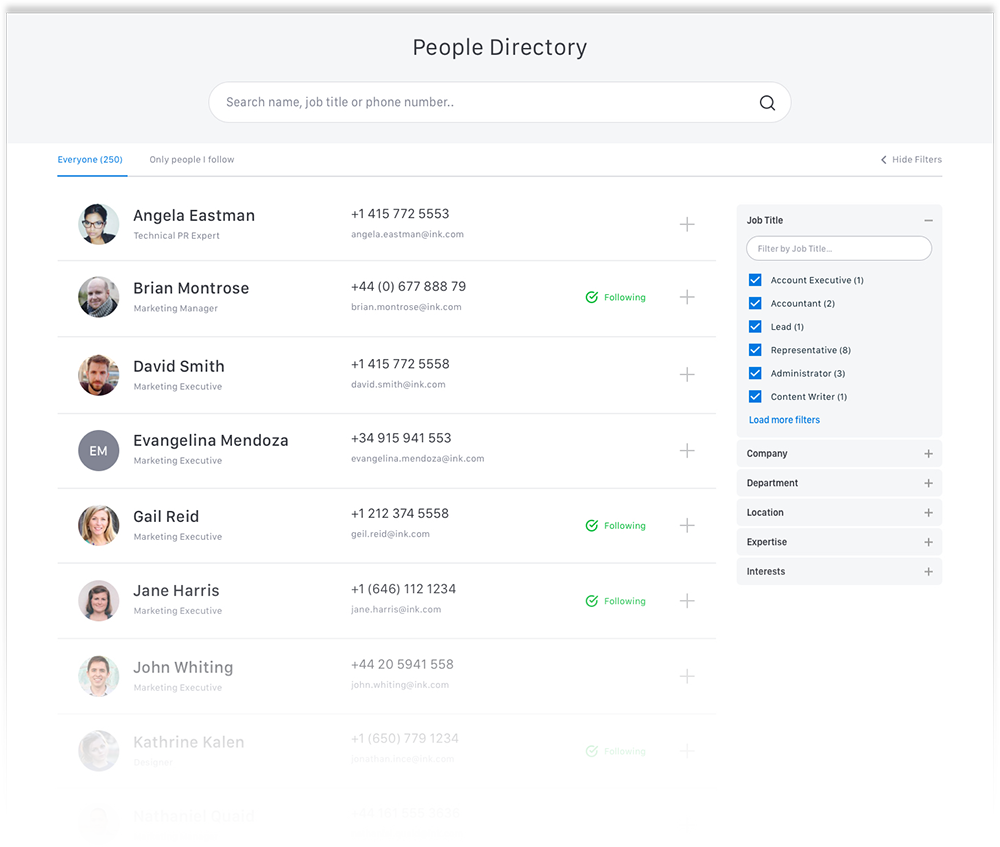Select the Everyone (250) tab
Viewport: 1000px width, 847px height.
[x=91, y=160]
